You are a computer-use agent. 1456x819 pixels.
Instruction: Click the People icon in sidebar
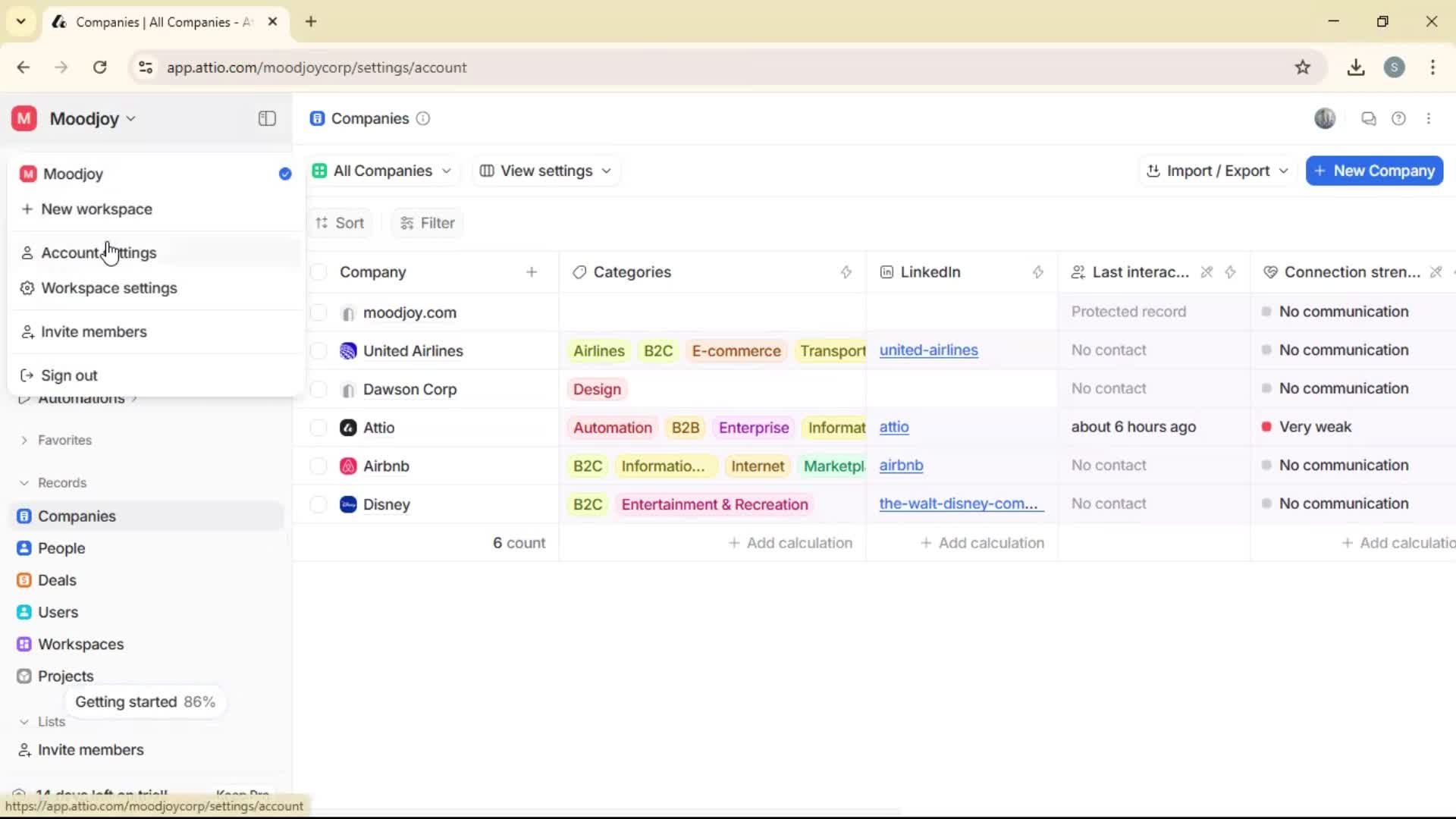[24, 548]
